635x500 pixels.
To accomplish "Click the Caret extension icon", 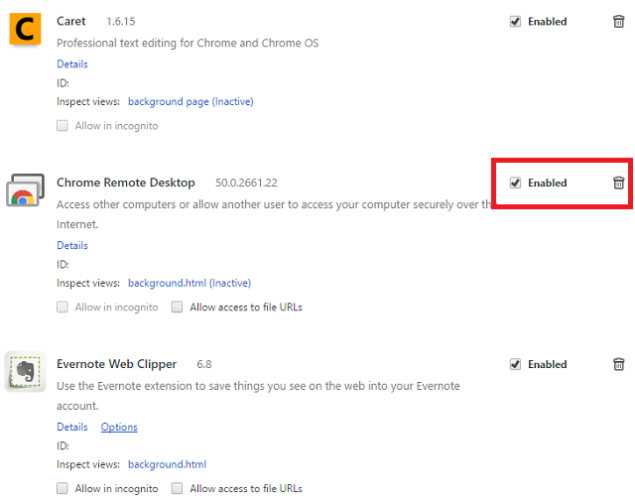I will tap(23, 28).
